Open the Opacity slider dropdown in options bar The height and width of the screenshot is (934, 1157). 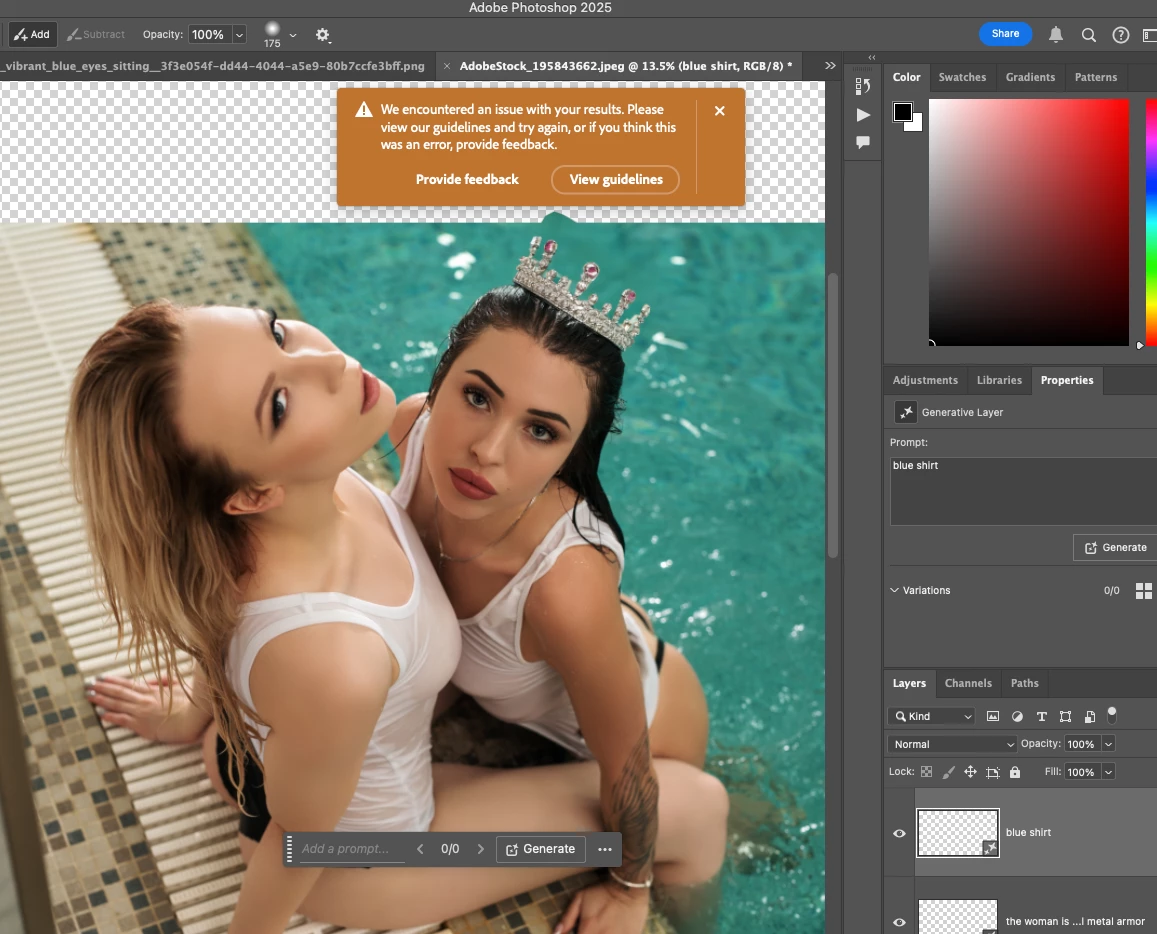[x=239, y=35]
